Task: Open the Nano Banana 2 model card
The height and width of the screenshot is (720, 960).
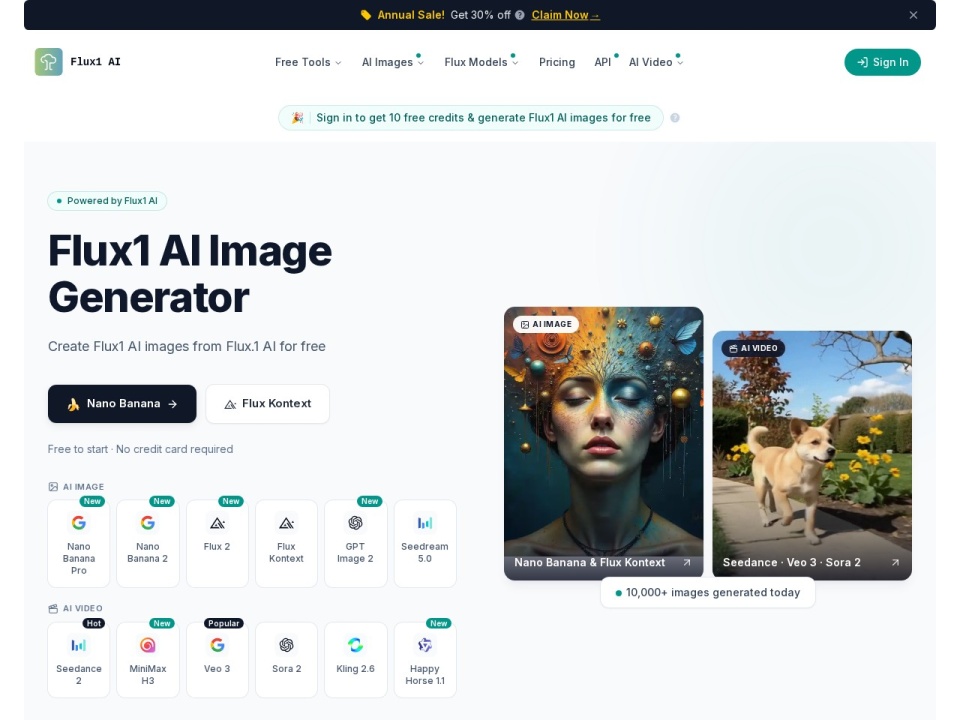Action: 148,543
